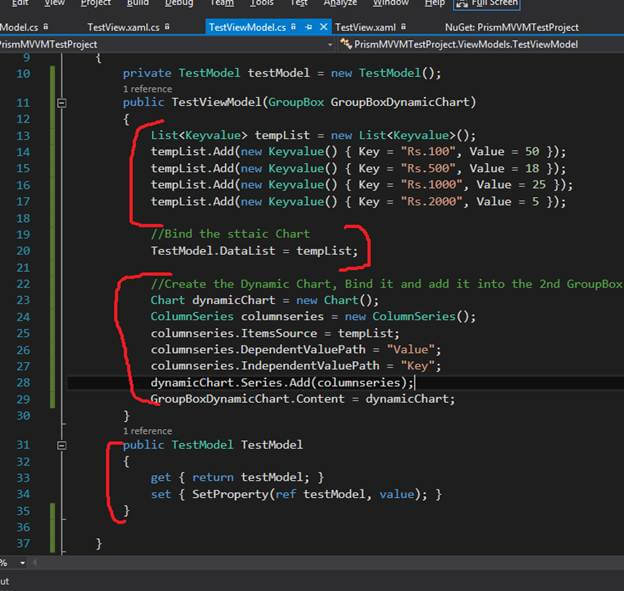Click '1 reference' above TestModel property
Screen dimensions: 624x591
(x=146, y=431)
